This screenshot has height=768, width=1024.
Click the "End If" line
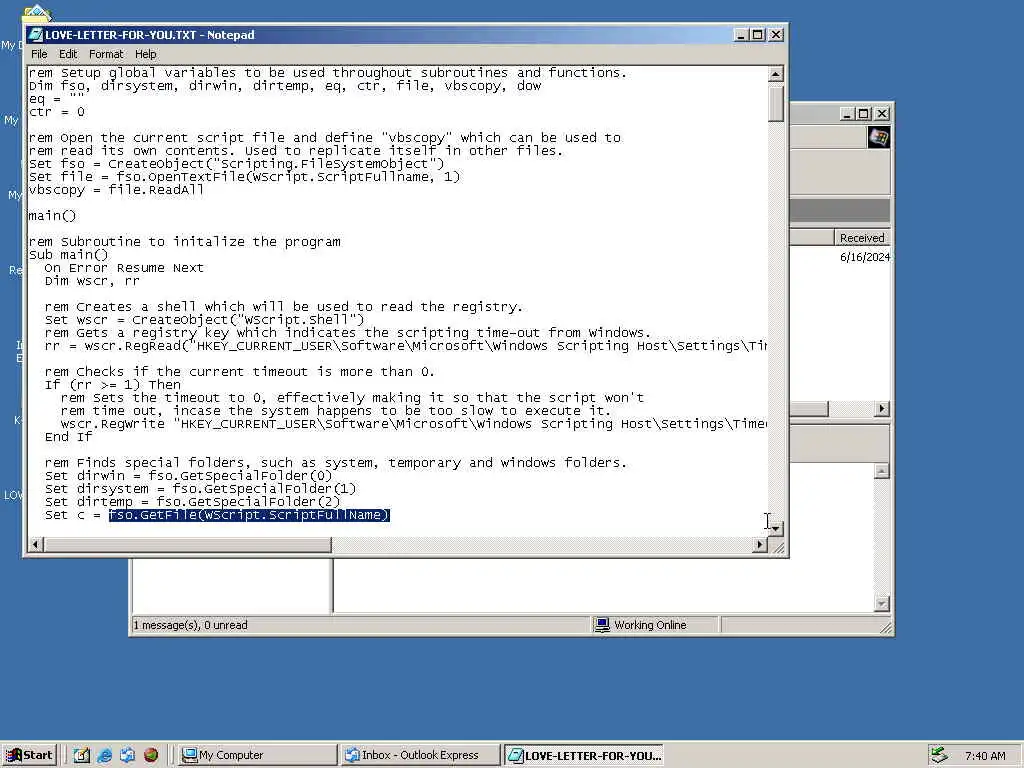tap(69, 436)
